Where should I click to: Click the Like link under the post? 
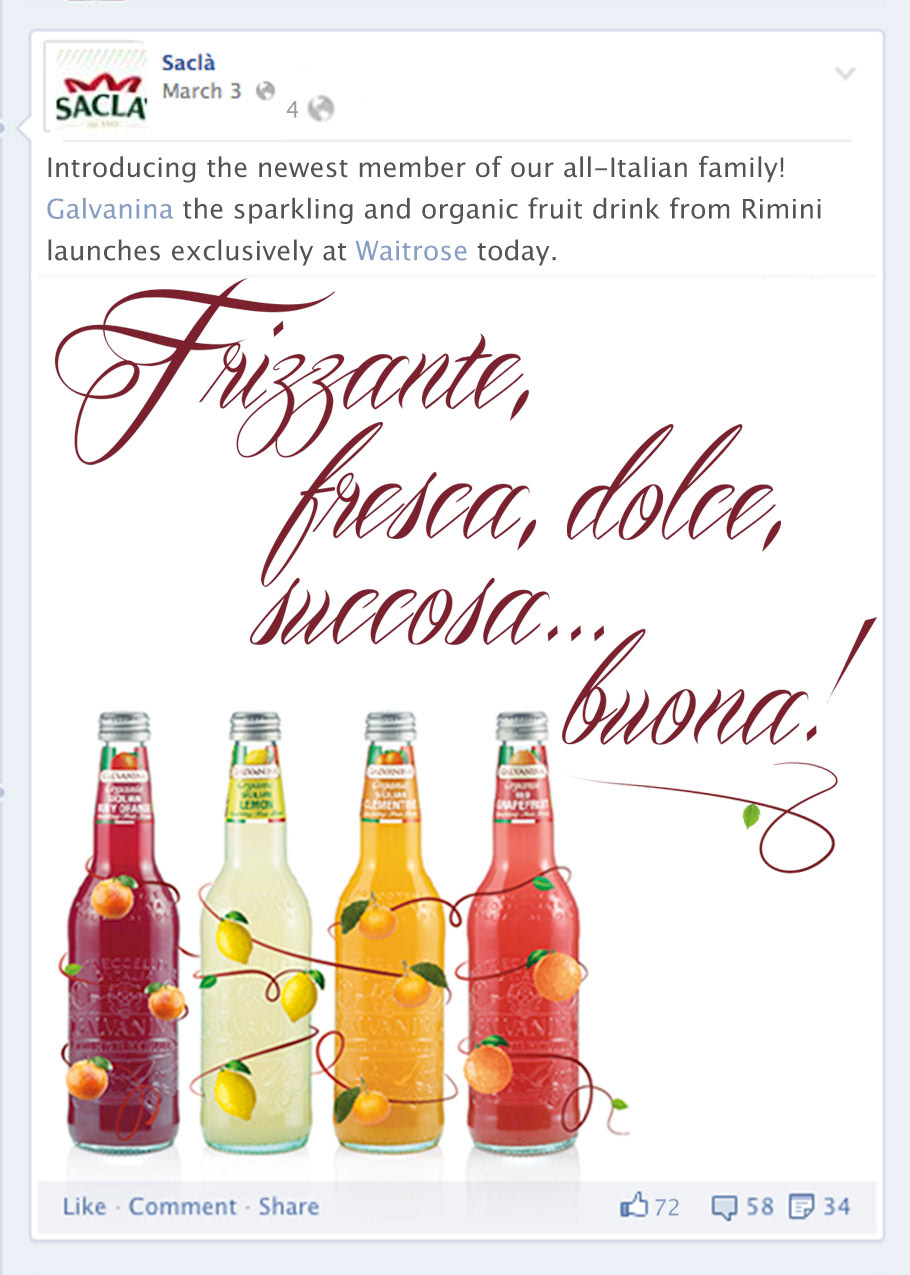pos(84,1206)
